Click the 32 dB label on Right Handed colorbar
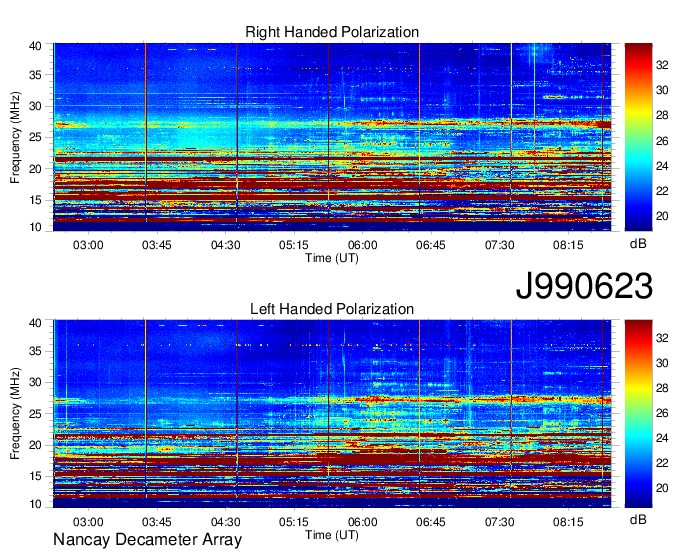 click(662, 65)
